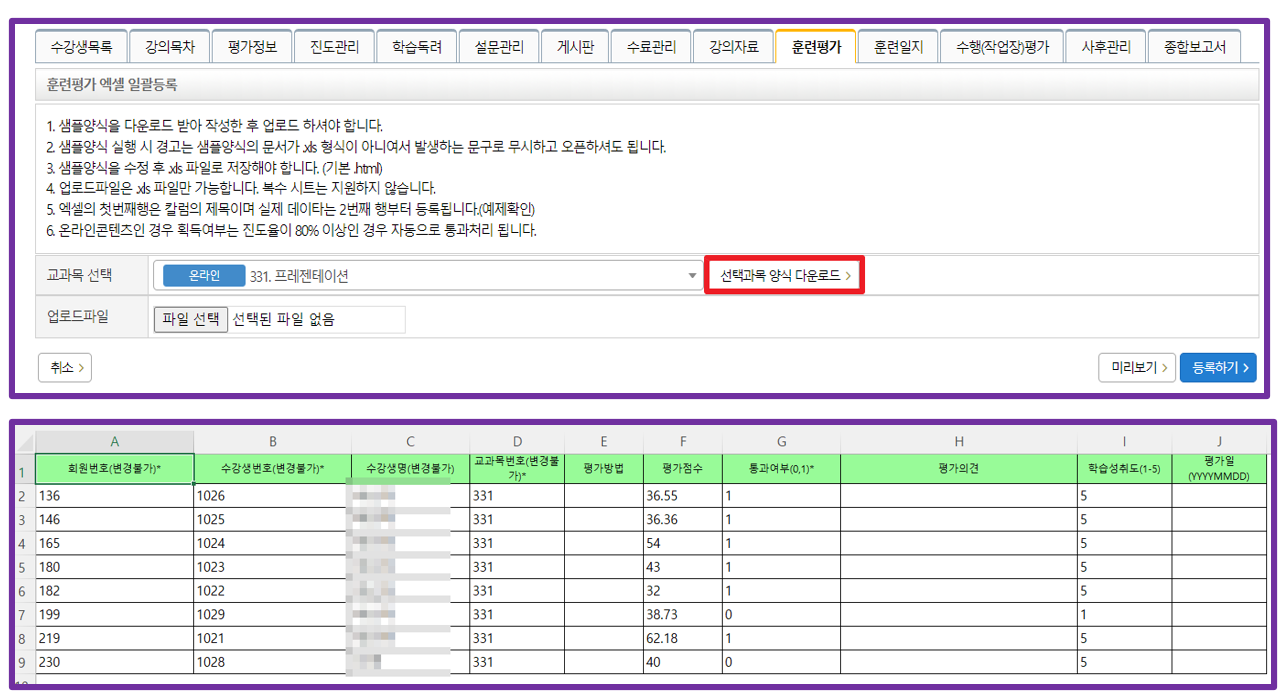Open the 수강생목록 tab
1287x696 pixels.
81,46
